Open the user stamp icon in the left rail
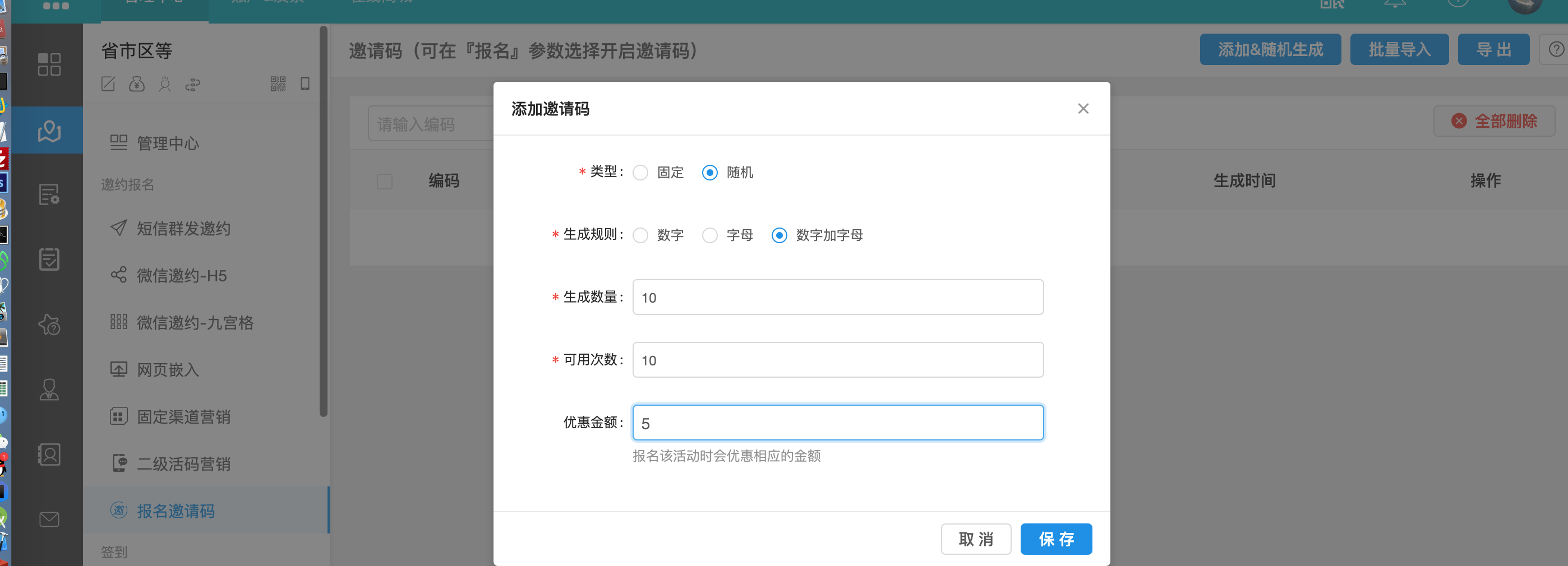Image resolution: width=1568 pixels, height=566 pixels. [49, 389]
